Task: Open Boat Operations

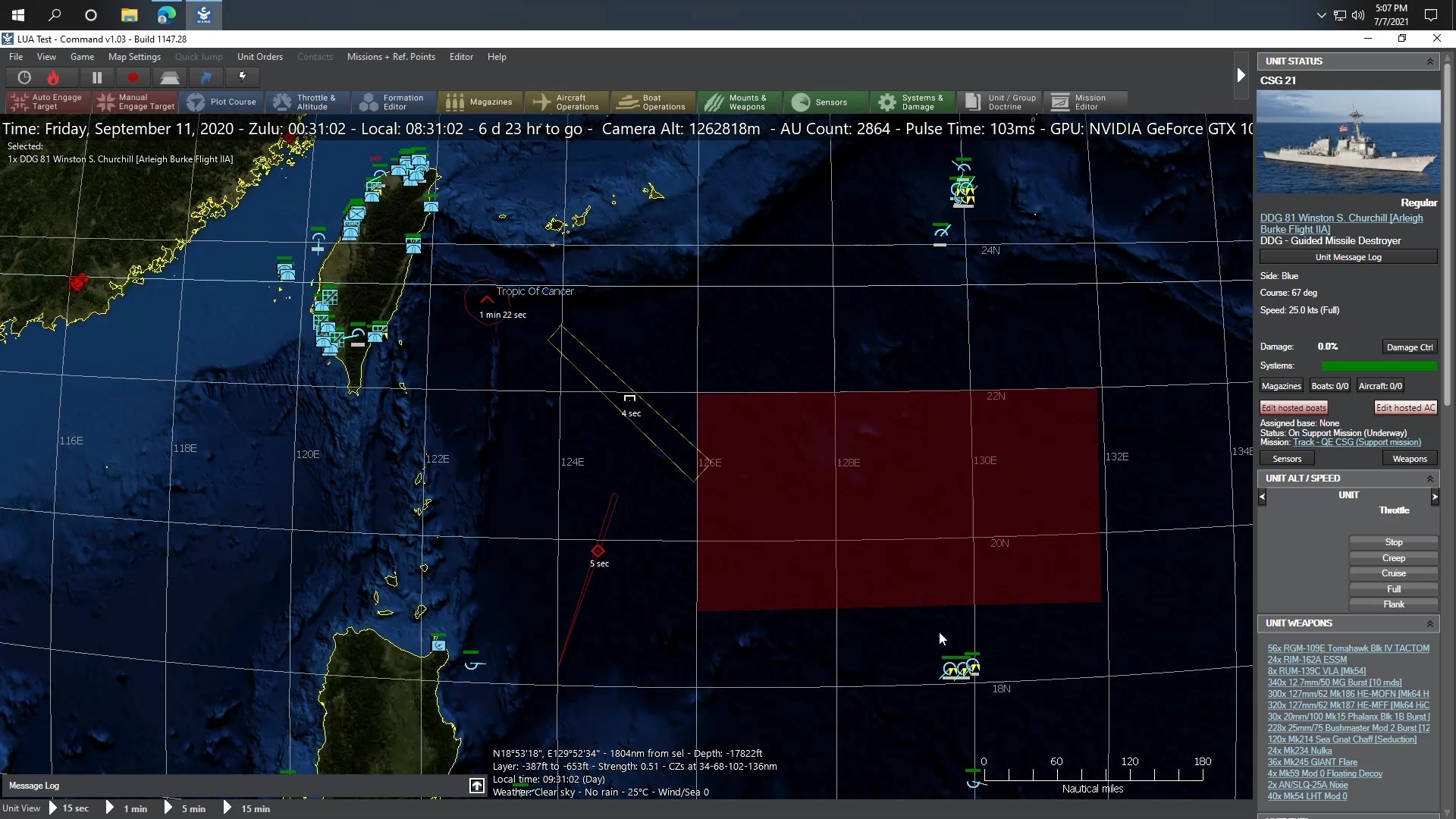Action: point(653,102)
